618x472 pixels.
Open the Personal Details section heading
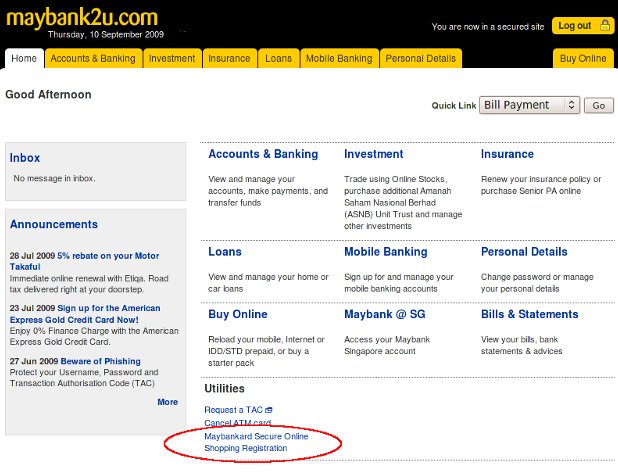[x=524, y=252]
